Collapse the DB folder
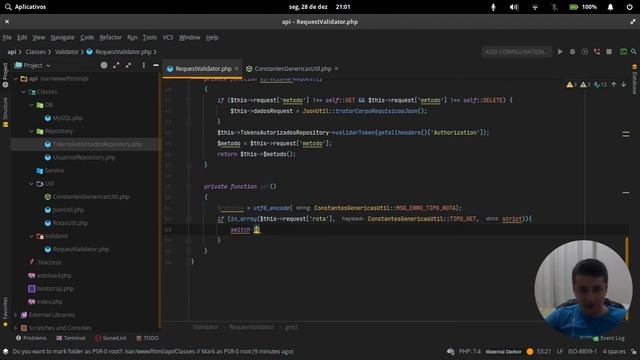 click(x=31, y=105)
